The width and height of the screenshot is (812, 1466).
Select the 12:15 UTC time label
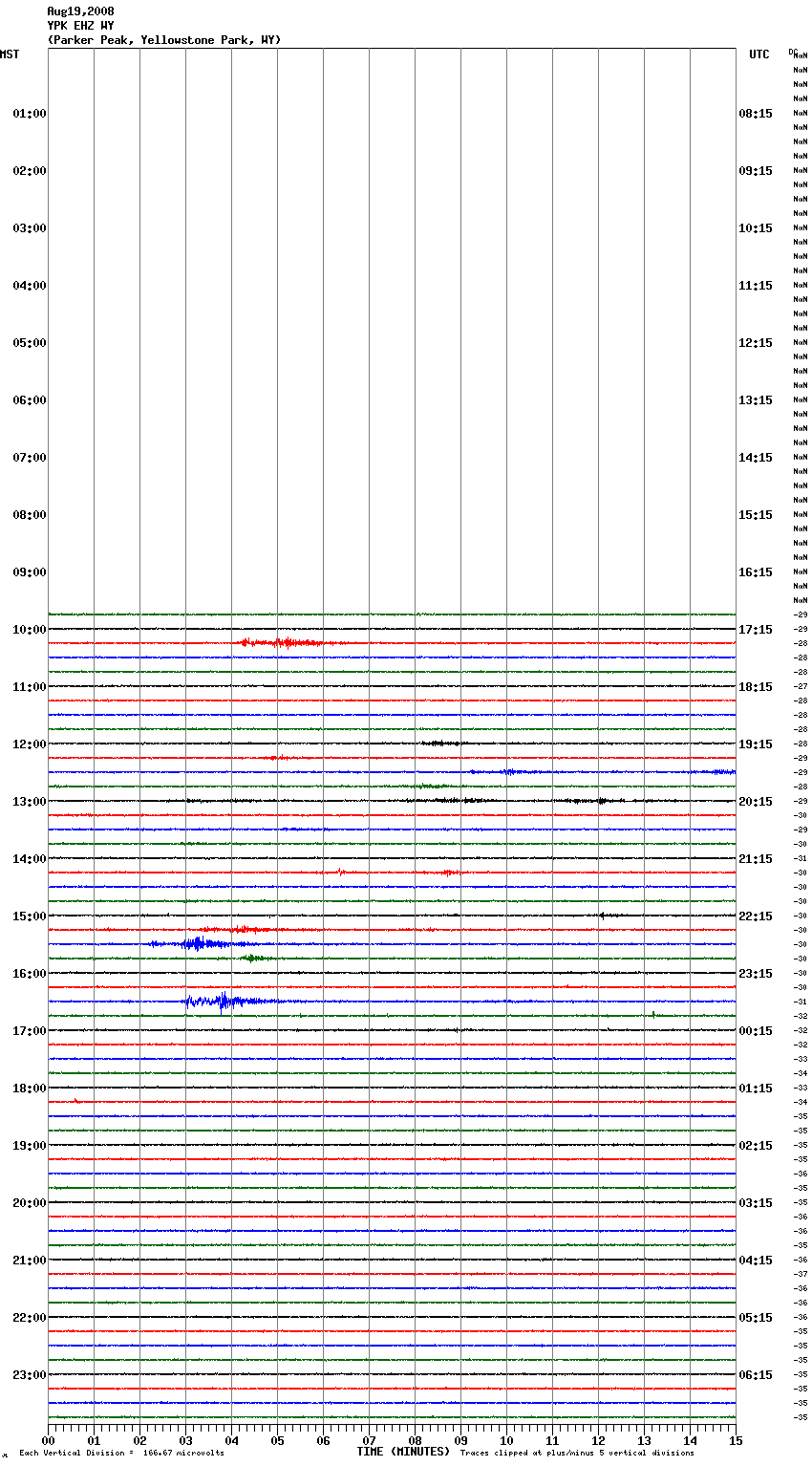pos(756,343)
